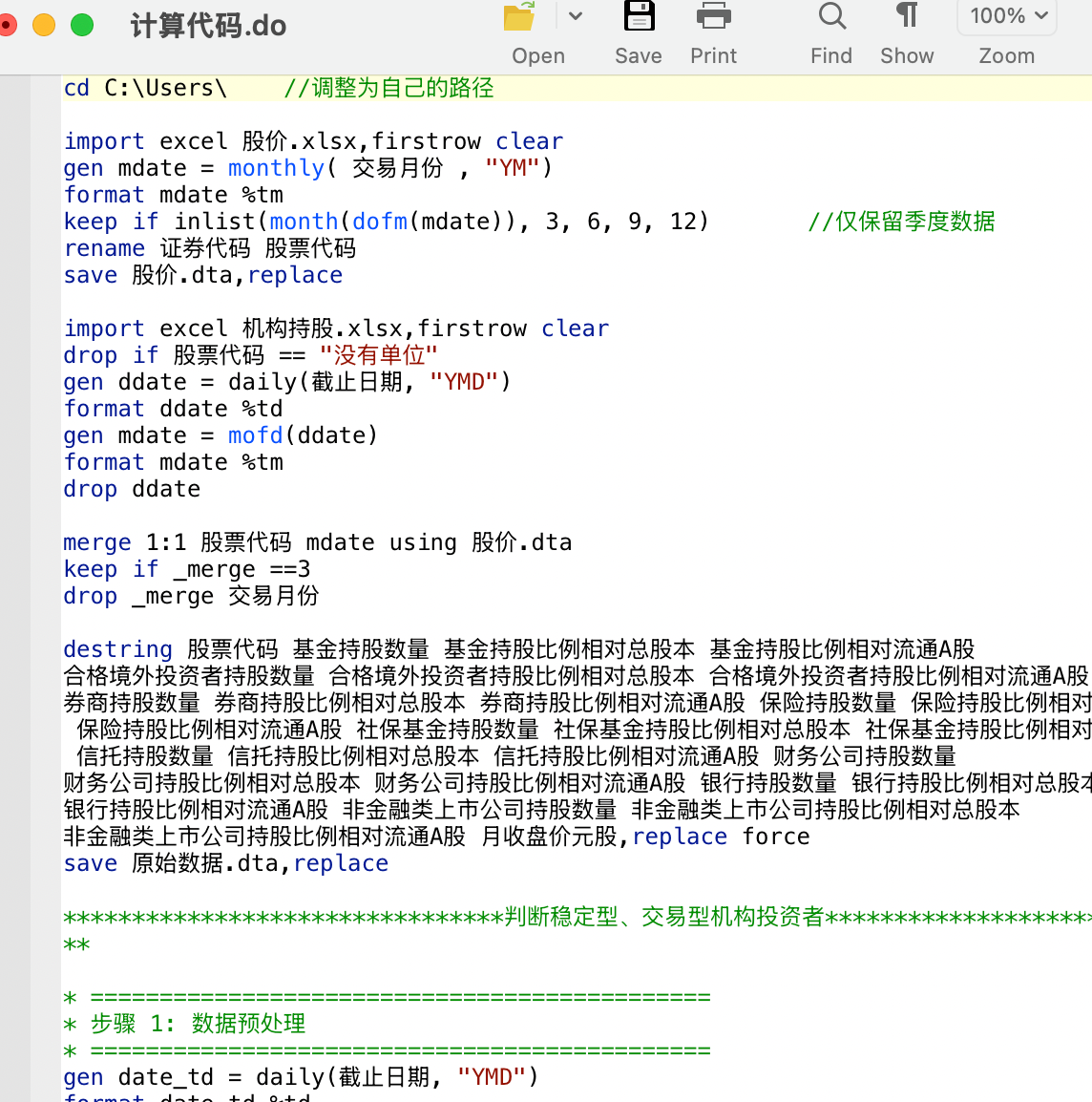
Task: Print the do-file with the Print icon
Action: tap(713, 16)
